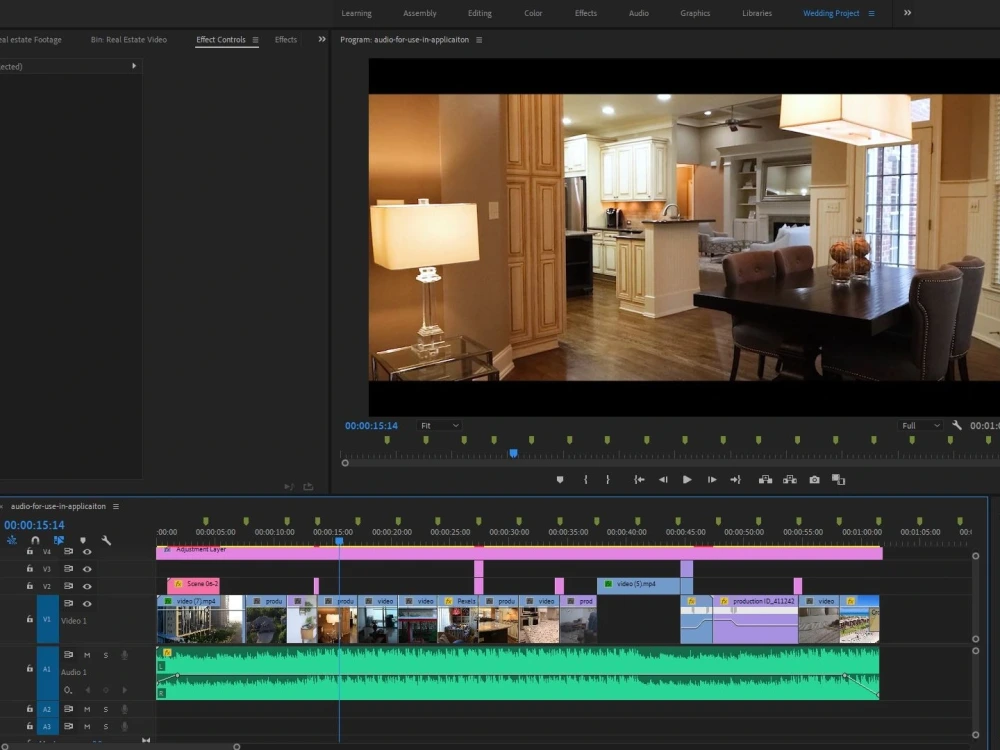Image resolution: width=1000 pixels, height=750 pixels.
Task: Hide the V4 track output
Action: pyautogui.click(x=87, y=552)
